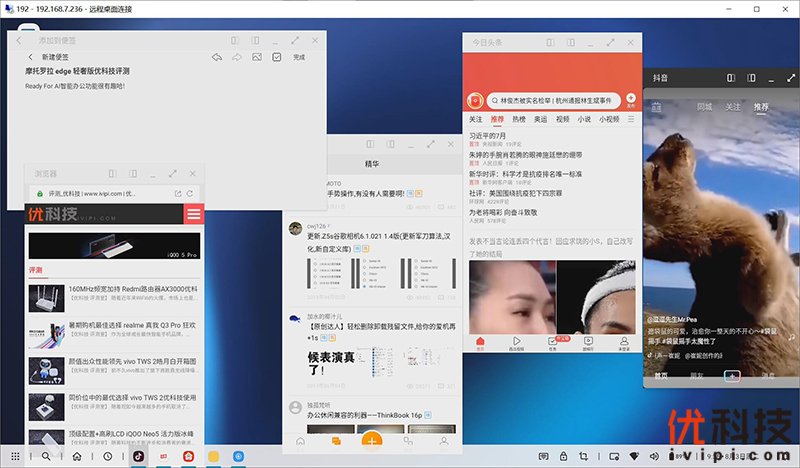Tap the 发布 publish button in Toutiao
The width and height of the screenshot is (800, 468).
tap(631, 100)
